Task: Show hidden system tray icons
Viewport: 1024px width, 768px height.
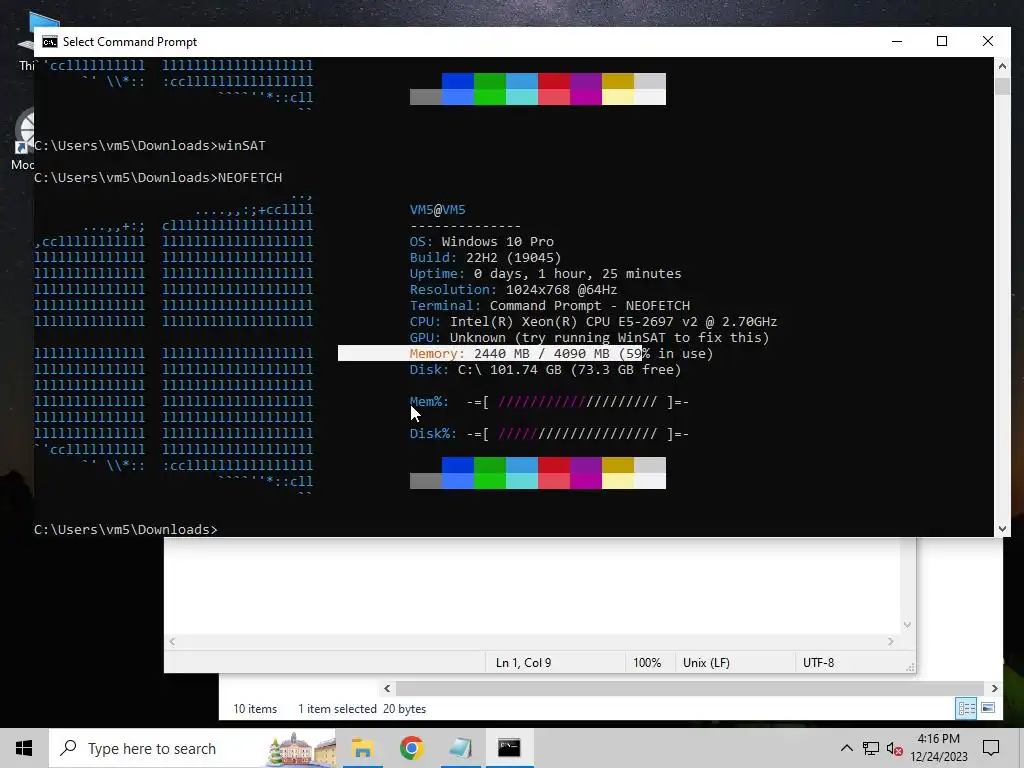Action: [846, 748]
